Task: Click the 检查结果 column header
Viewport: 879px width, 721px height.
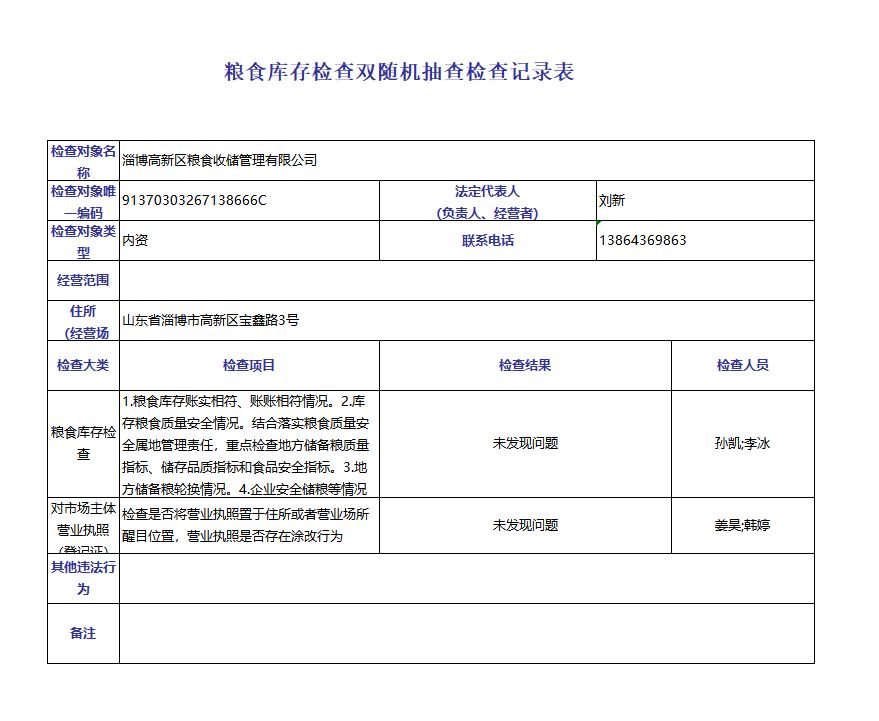Action: point(525,365)
